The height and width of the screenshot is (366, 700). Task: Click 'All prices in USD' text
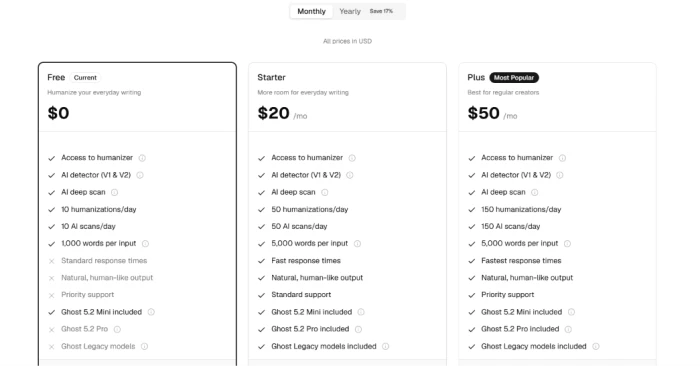pos(347,41)
